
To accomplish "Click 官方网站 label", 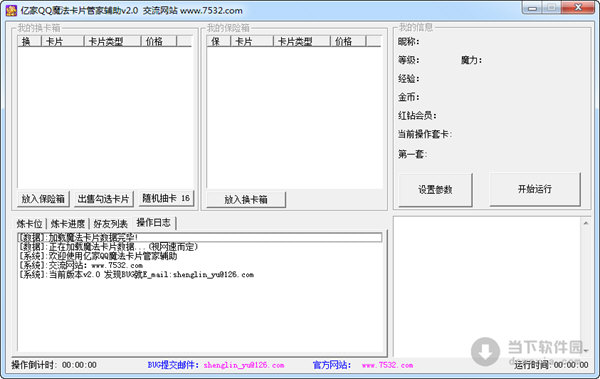I will coord(331,365).
